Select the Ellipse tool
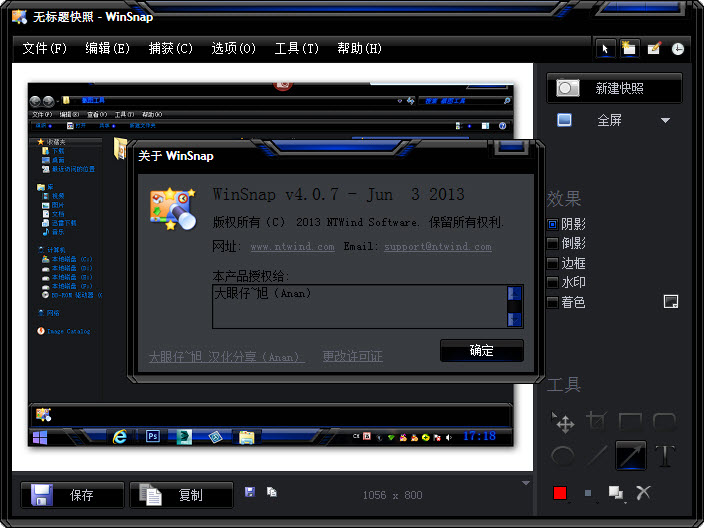 coord(562,456)
